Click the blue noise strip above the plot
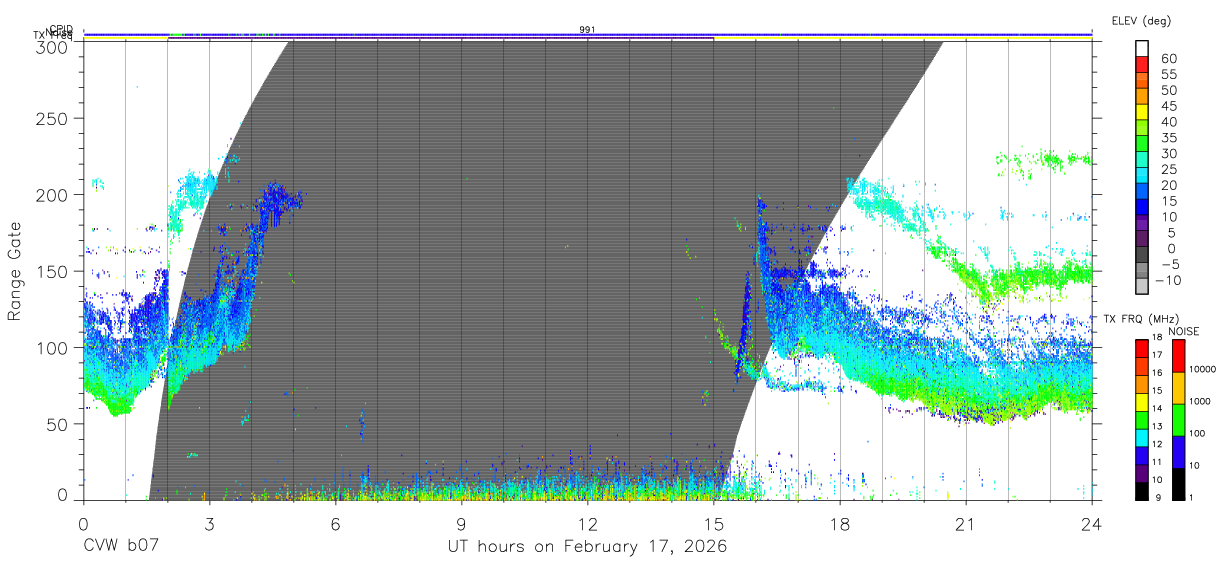 point(588,34)
